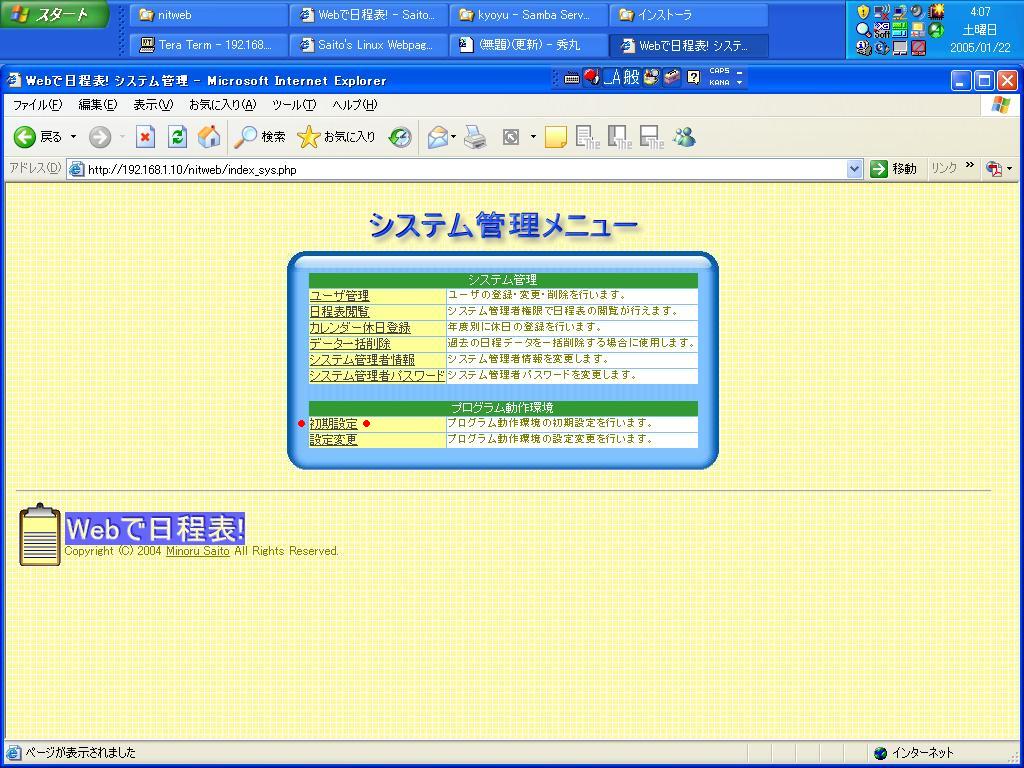
Task: Click the address bar URL field
Action: click(x=460, y=169)
